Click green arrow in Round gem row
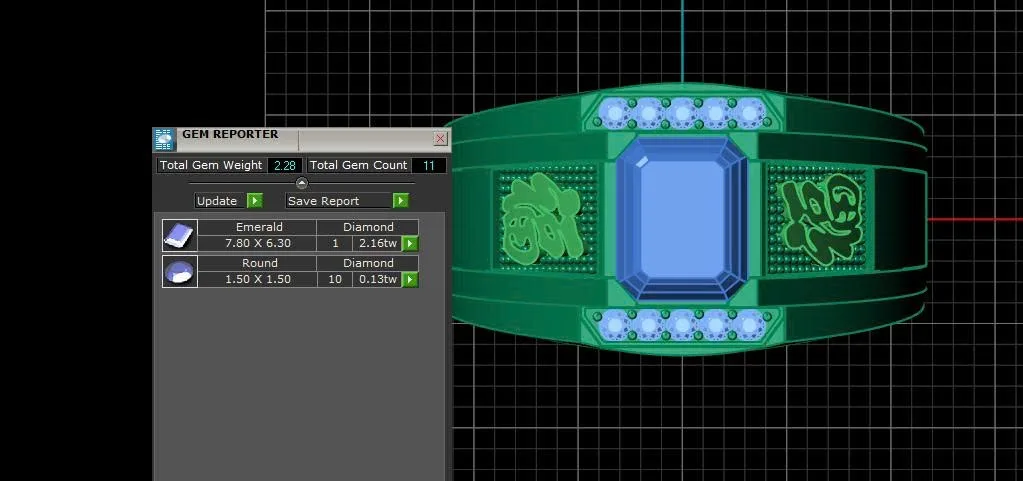This screenshot has height=481, width=1023. [x=410, y=279]
